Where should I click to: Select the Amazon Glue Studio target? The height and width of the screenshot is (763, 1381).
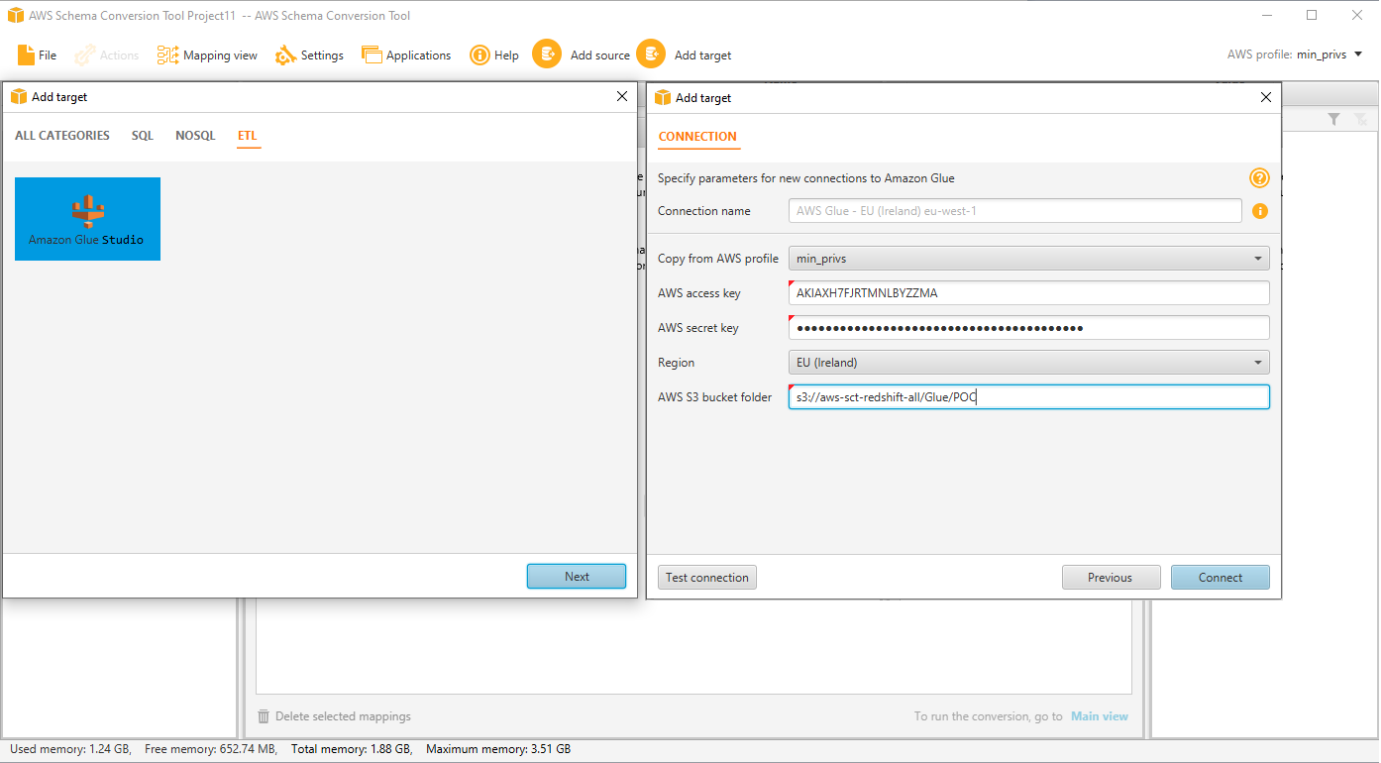[x=87, y=218]
